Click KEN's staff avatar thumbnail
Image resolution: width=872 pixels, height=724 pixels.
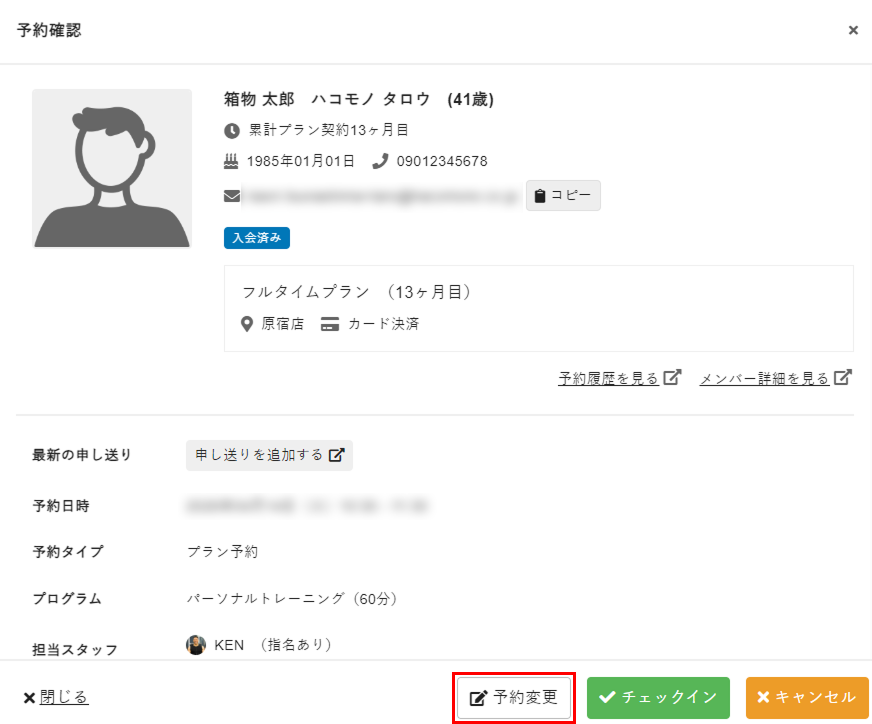click(x=197, y=644)
